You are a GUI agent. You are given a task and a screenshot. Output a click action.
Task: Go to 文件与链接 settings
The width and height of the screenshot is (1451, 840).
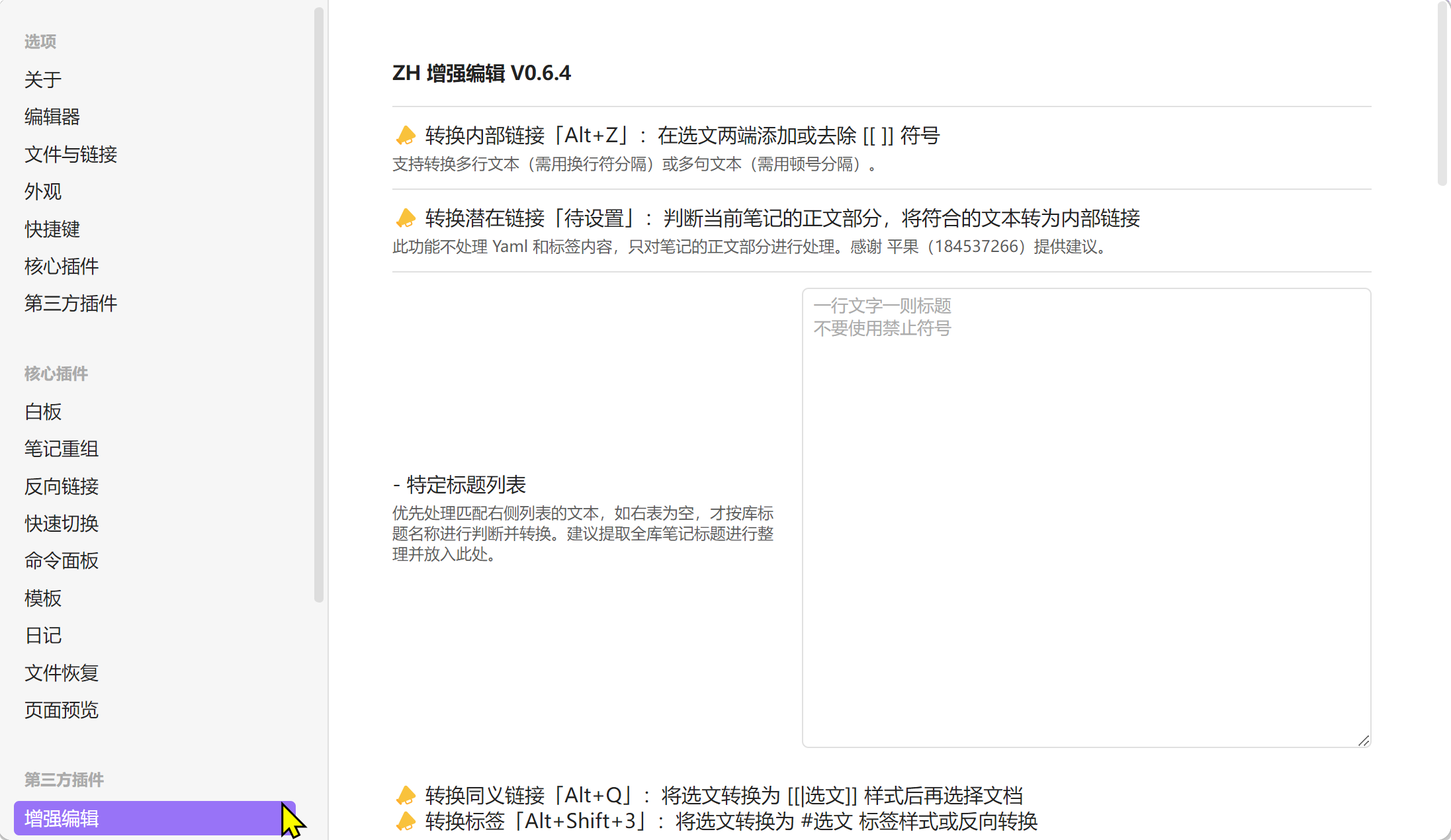click(71, 154)
